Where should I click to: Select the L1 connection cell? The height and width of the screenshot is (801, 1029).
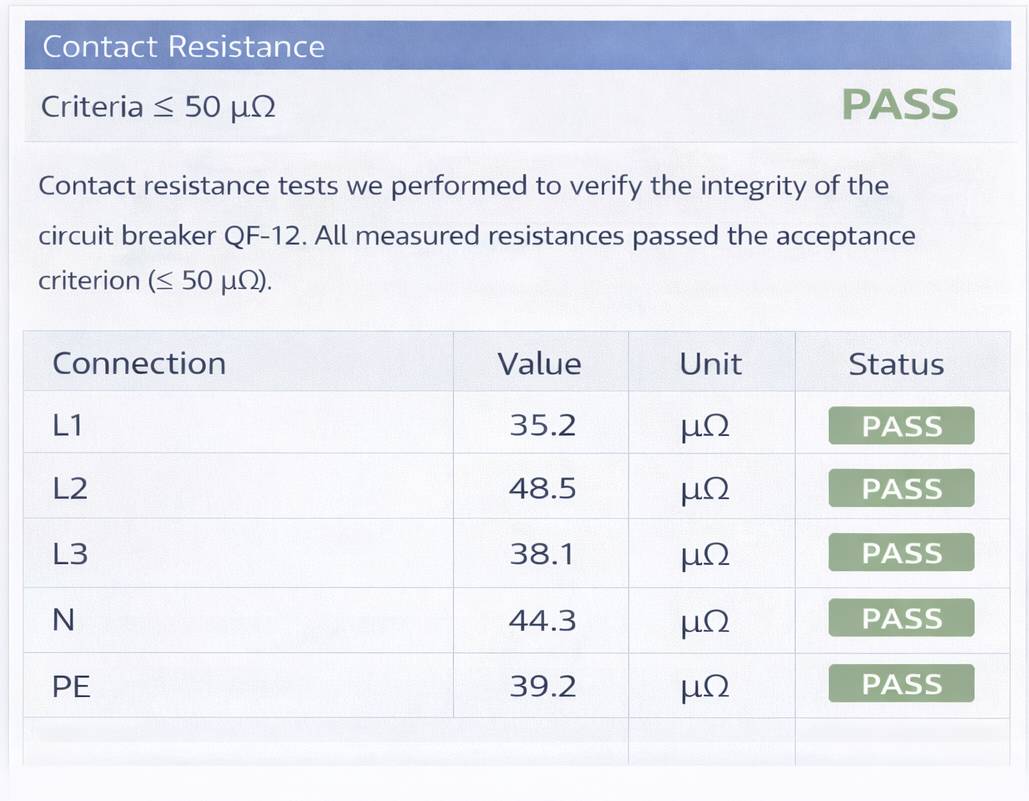coord(67,426)
